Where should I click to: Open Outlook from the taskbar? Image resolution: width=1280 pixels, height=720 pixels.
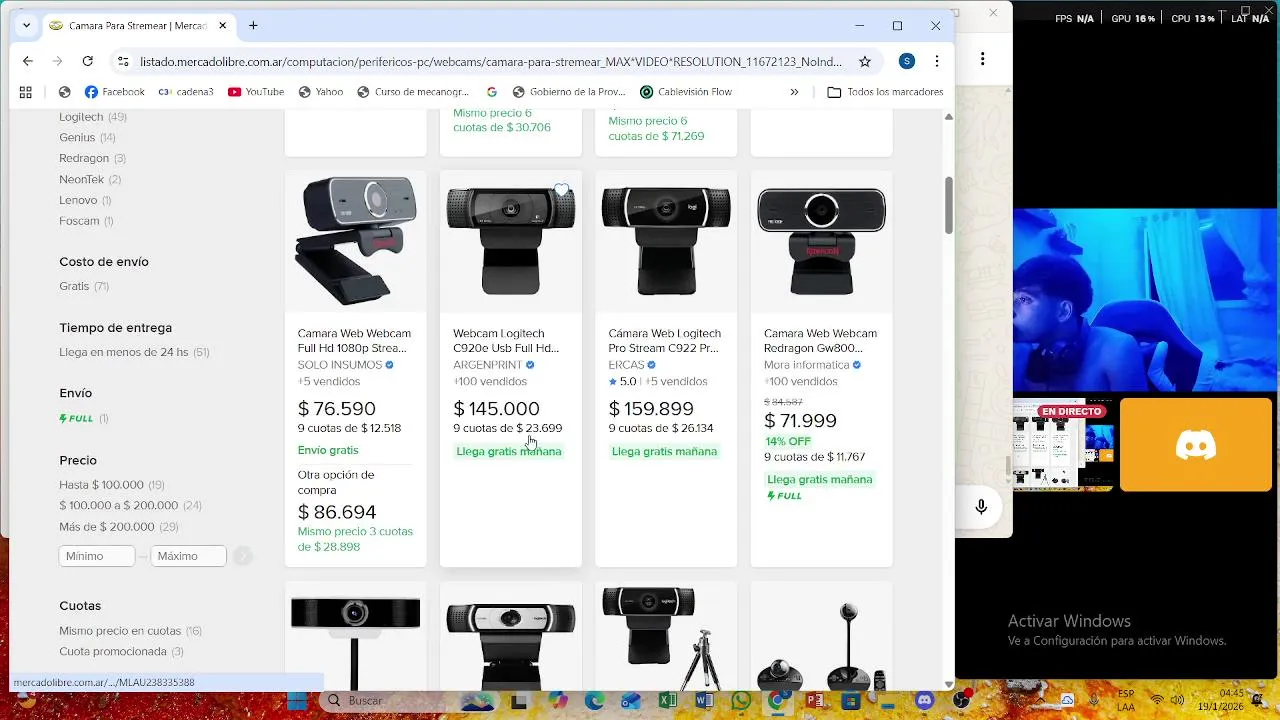point(631,701)
